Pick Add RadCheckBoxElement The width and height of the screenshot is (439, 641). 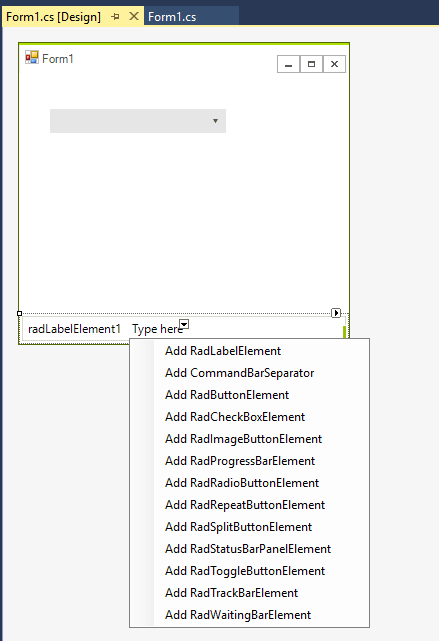[249, 417]
